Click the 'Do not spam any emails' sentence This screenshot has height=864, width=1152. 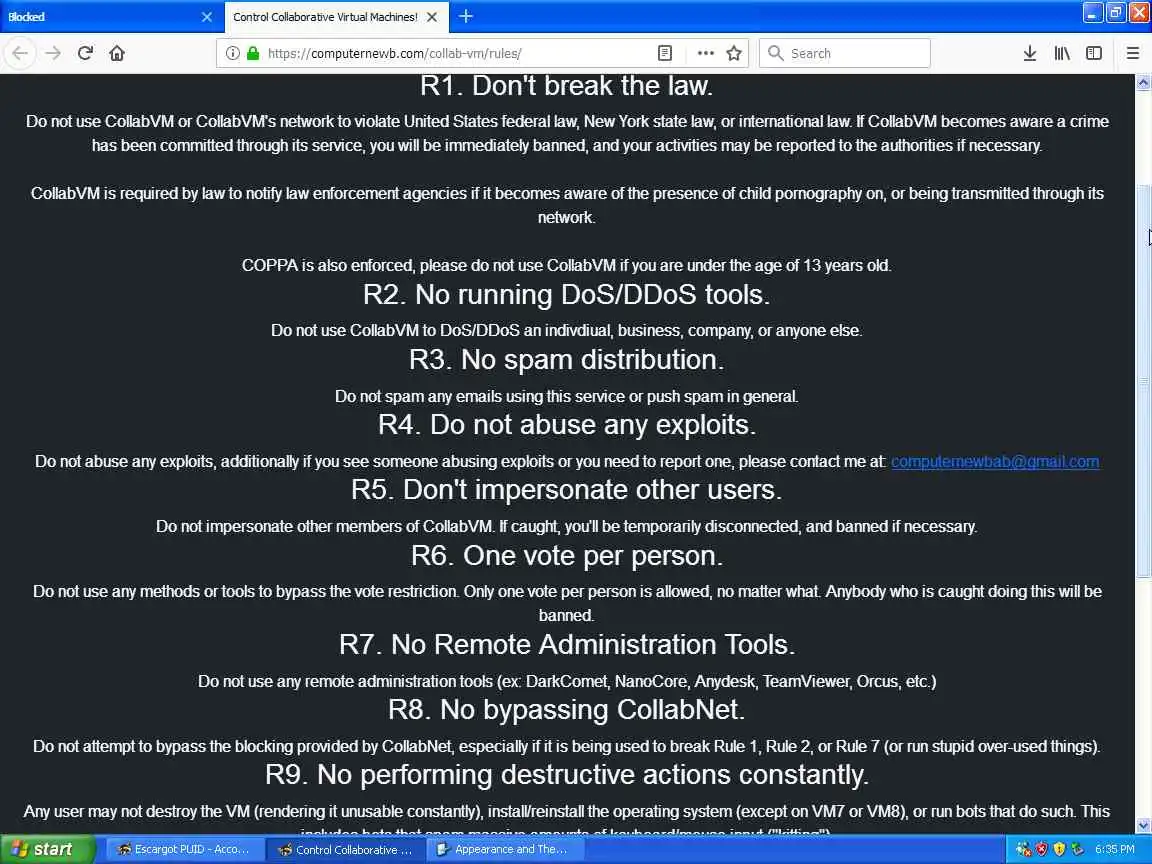[566, 396]
